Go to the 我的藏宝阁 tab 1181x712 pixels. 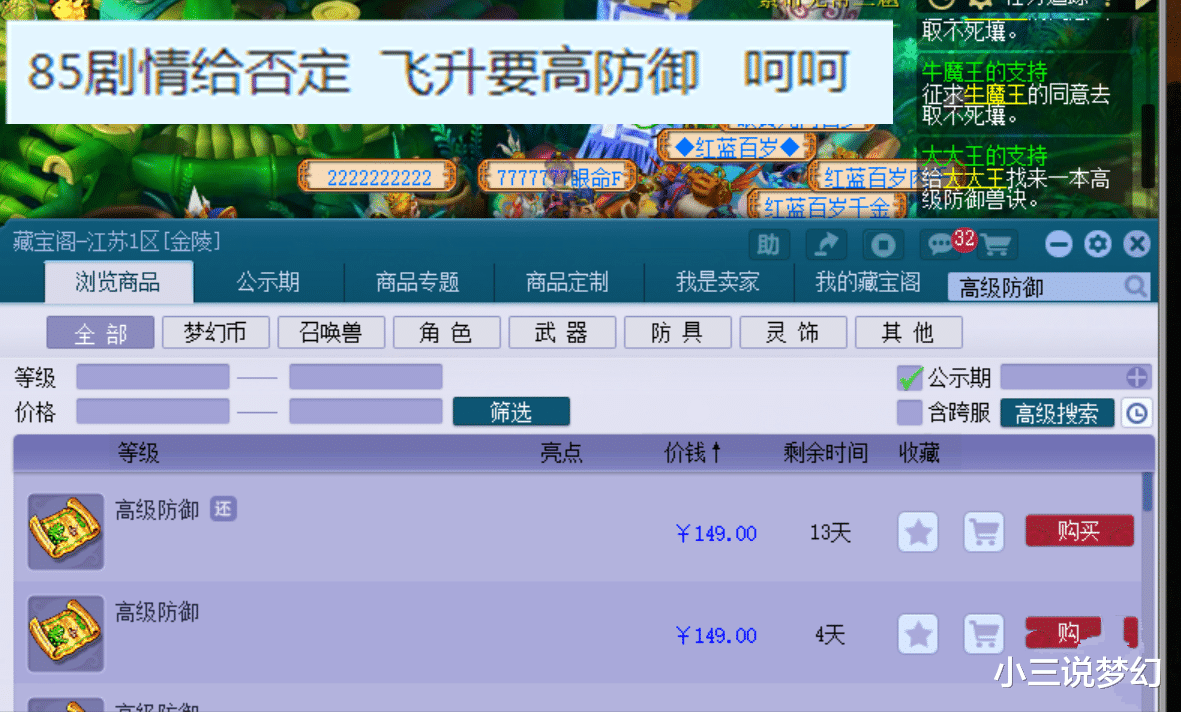coord(868,283)
